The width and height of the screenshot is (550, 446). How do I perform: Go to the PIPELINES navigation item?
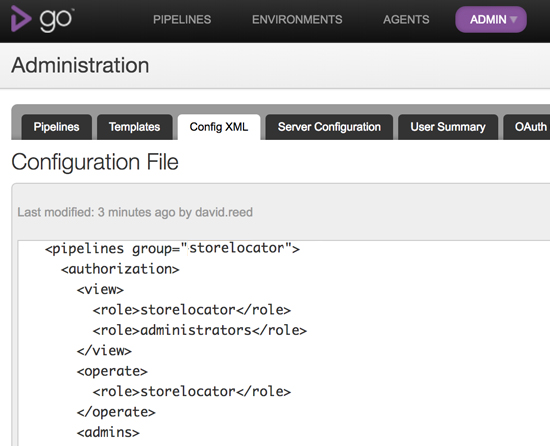[x=182, y=20]
